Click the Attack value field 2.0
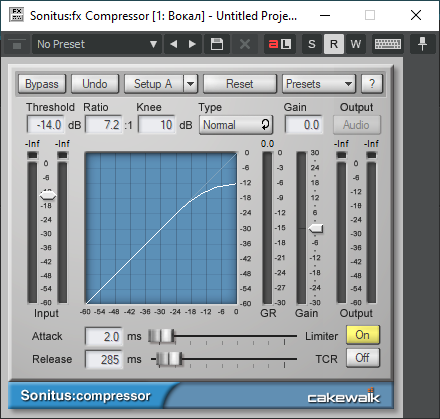This screenshot has height=419, width=440. [103, 336]
